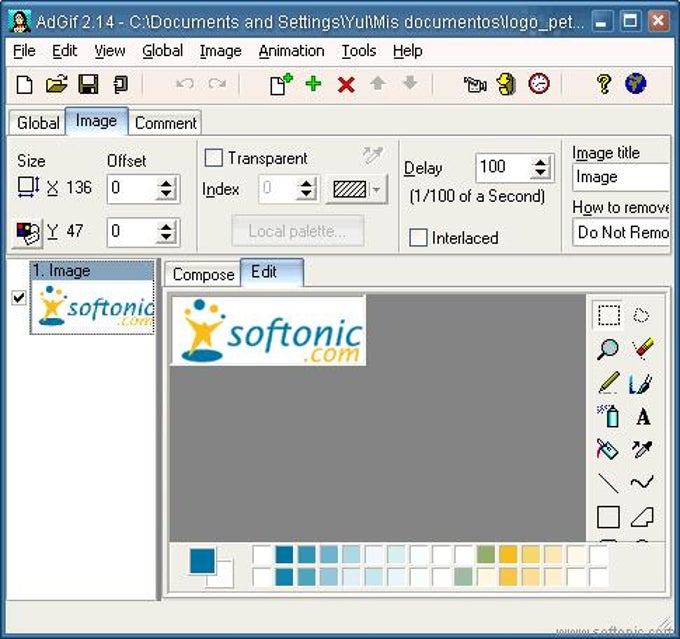Open the Help menu
Image resolution: width=680 pixels, height=639 pixels.
407,51
